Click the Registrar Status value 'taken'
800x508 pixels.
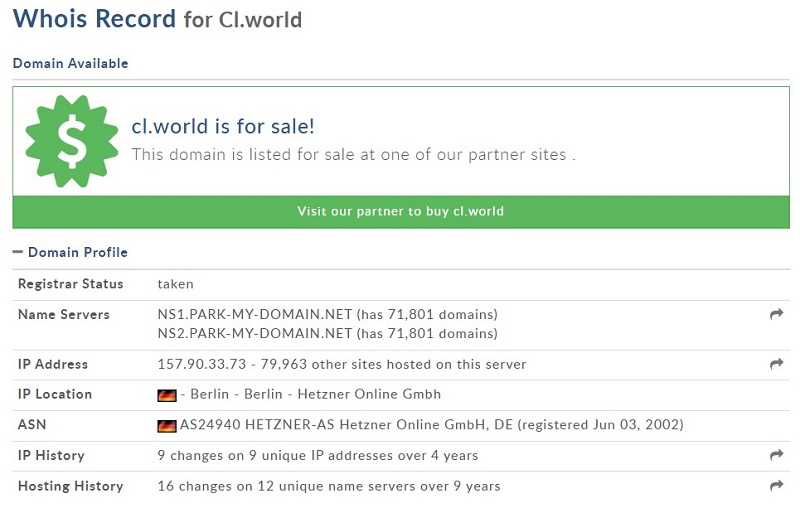click(x=176, y=284)
